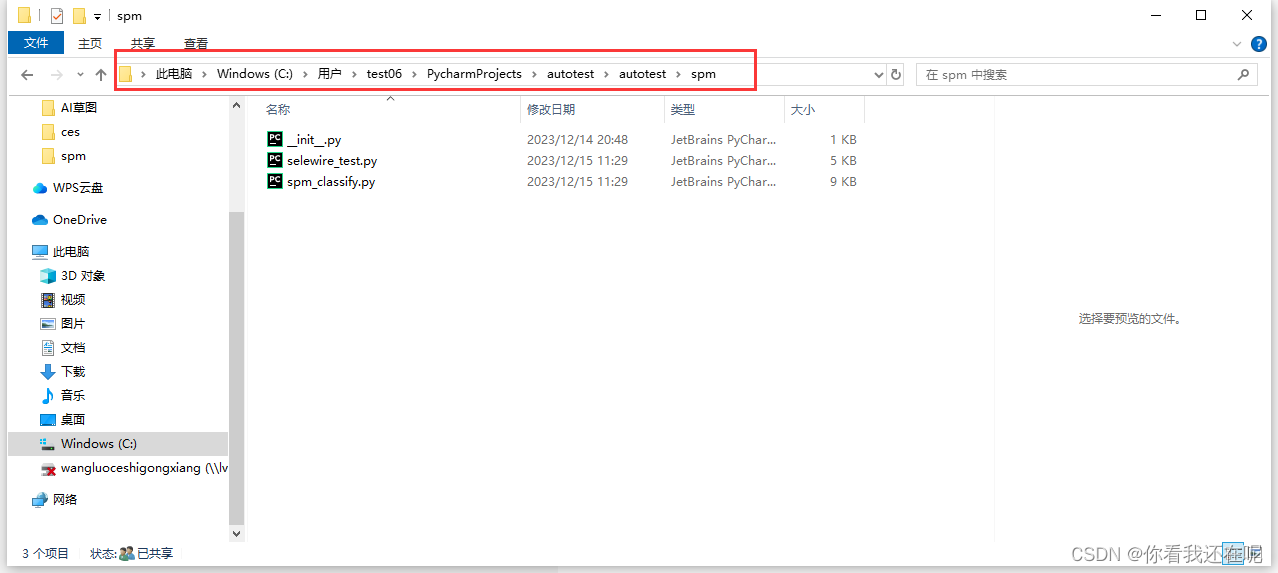Click the PyCharm icon of __init__.py
This screenshot has height=573, width=1278.
click(275, 139)
